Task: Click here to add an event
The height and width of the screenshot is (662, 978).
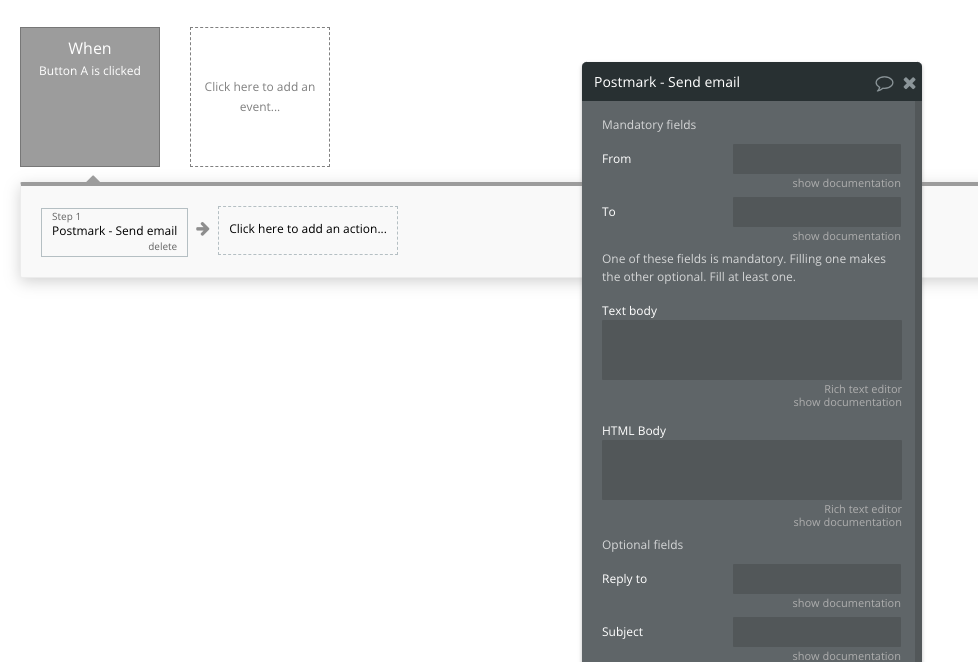Action: point(259,96)
